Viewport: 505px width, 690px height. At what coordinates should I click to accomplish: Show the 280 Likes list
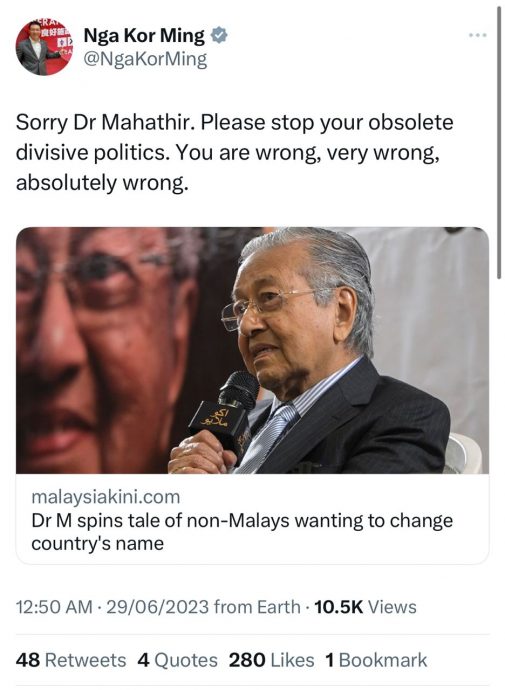coord(271,660)
